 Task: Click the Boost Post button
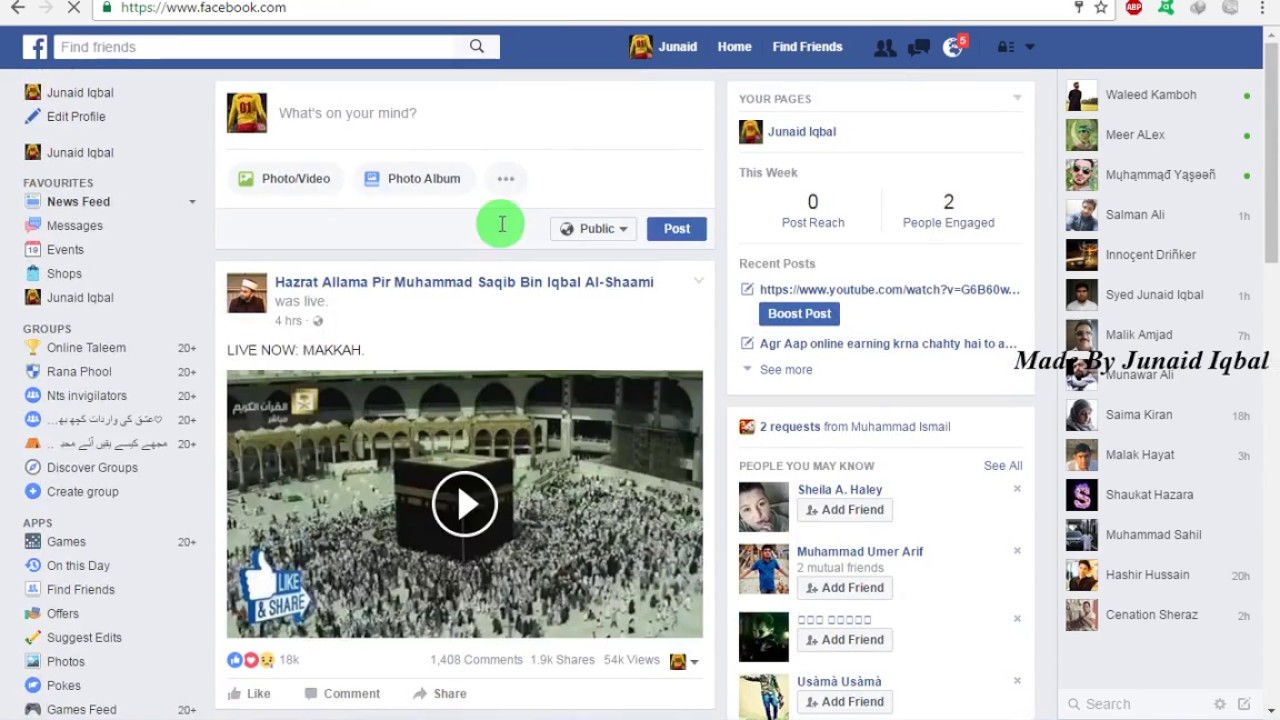[x=799, y=314]
